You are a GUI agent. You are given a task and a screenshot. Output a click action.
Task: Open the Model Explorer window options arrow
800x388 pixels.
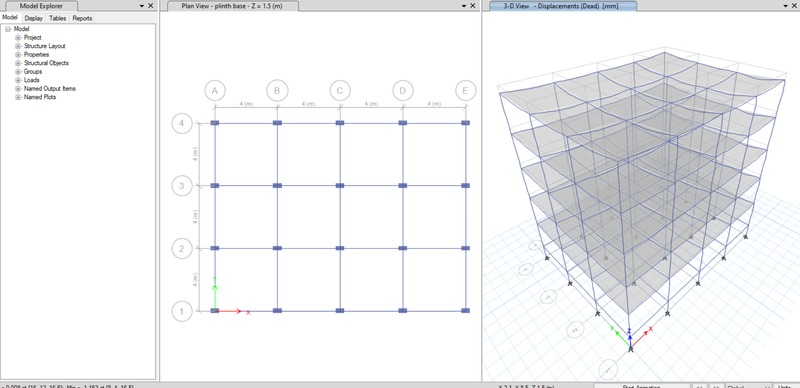tap(141, 6)
